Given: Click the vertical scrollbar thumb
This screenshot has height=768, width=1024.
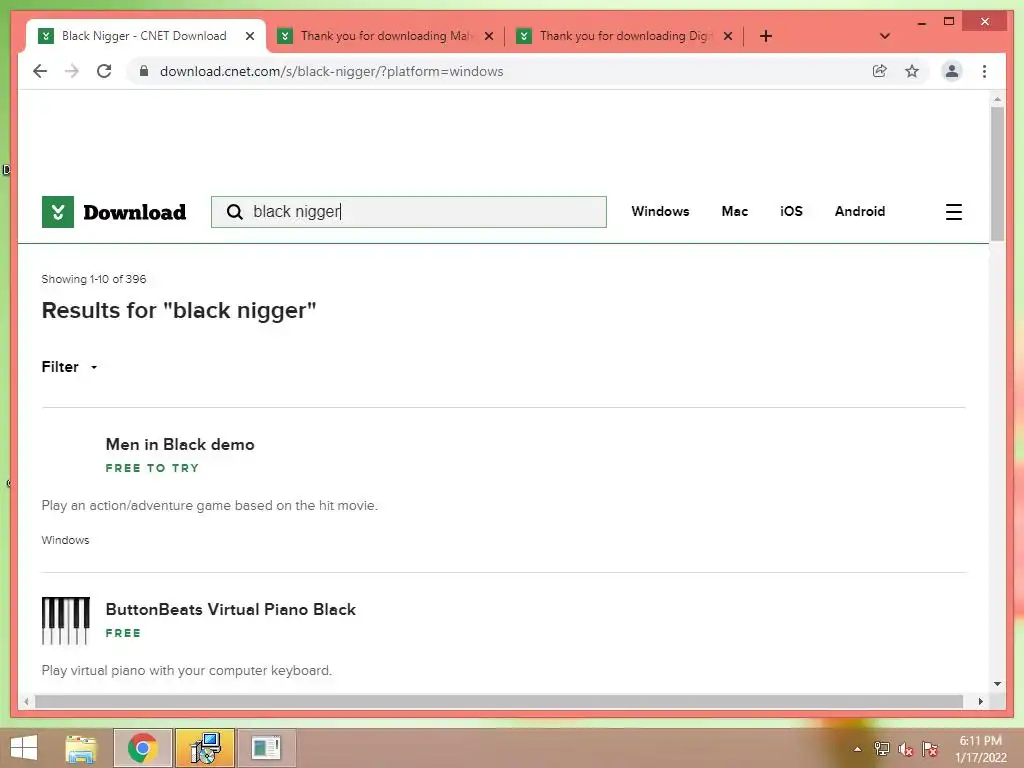Looking at the screenshot, I should tap(997, 174).
